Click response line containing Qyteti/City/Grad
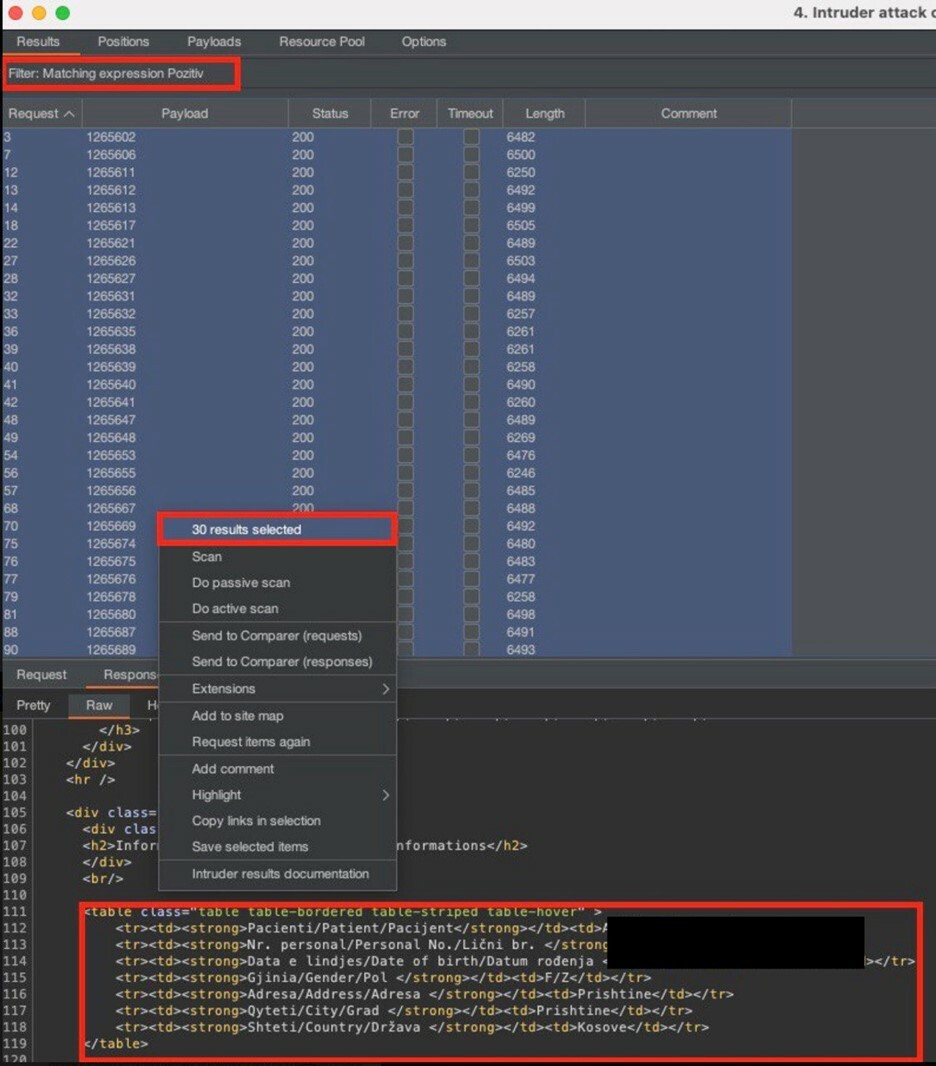This screenshot has height=1066, width=936. pos(404,1010)
